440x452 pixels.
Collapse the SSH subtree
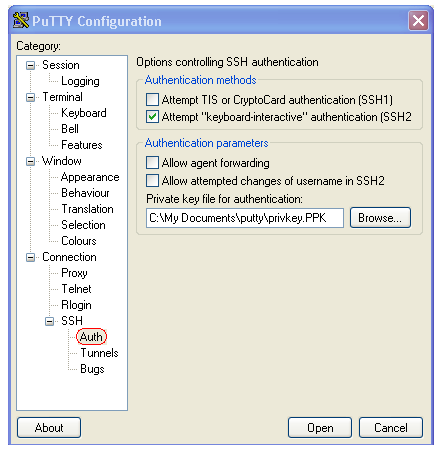pos(49,321)
